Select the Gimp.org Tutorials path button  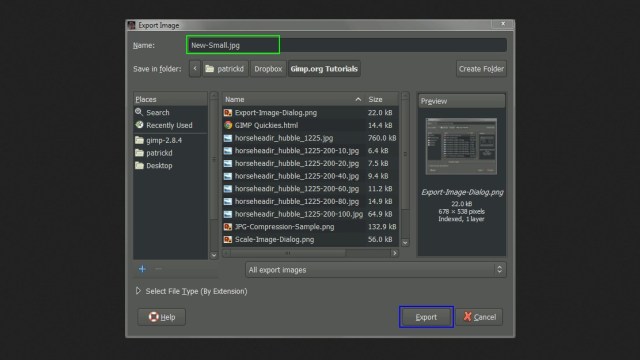point(324,69)
